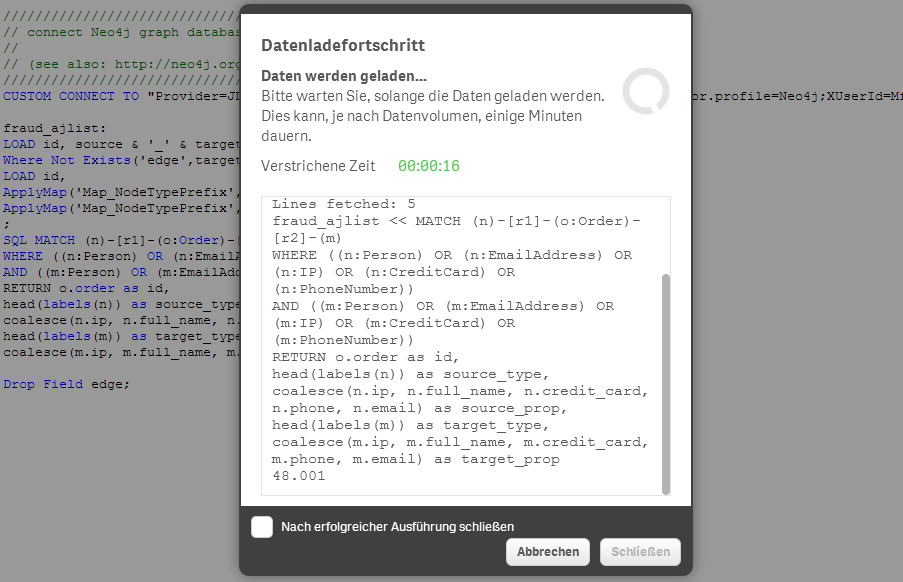Click 'Drop Field edge;' line in script editor

66,384
